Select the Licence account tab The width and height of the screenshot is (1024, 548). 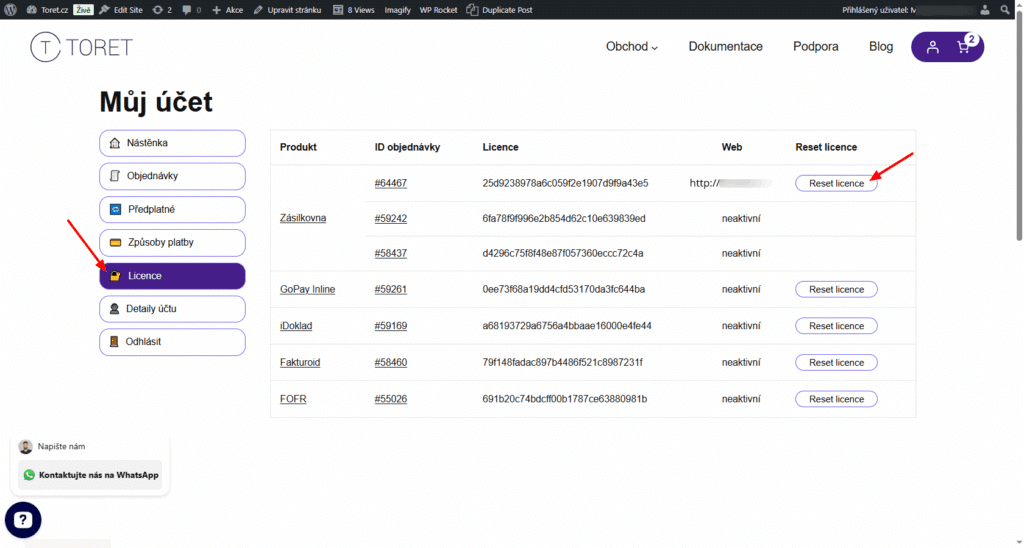[172, 276]
